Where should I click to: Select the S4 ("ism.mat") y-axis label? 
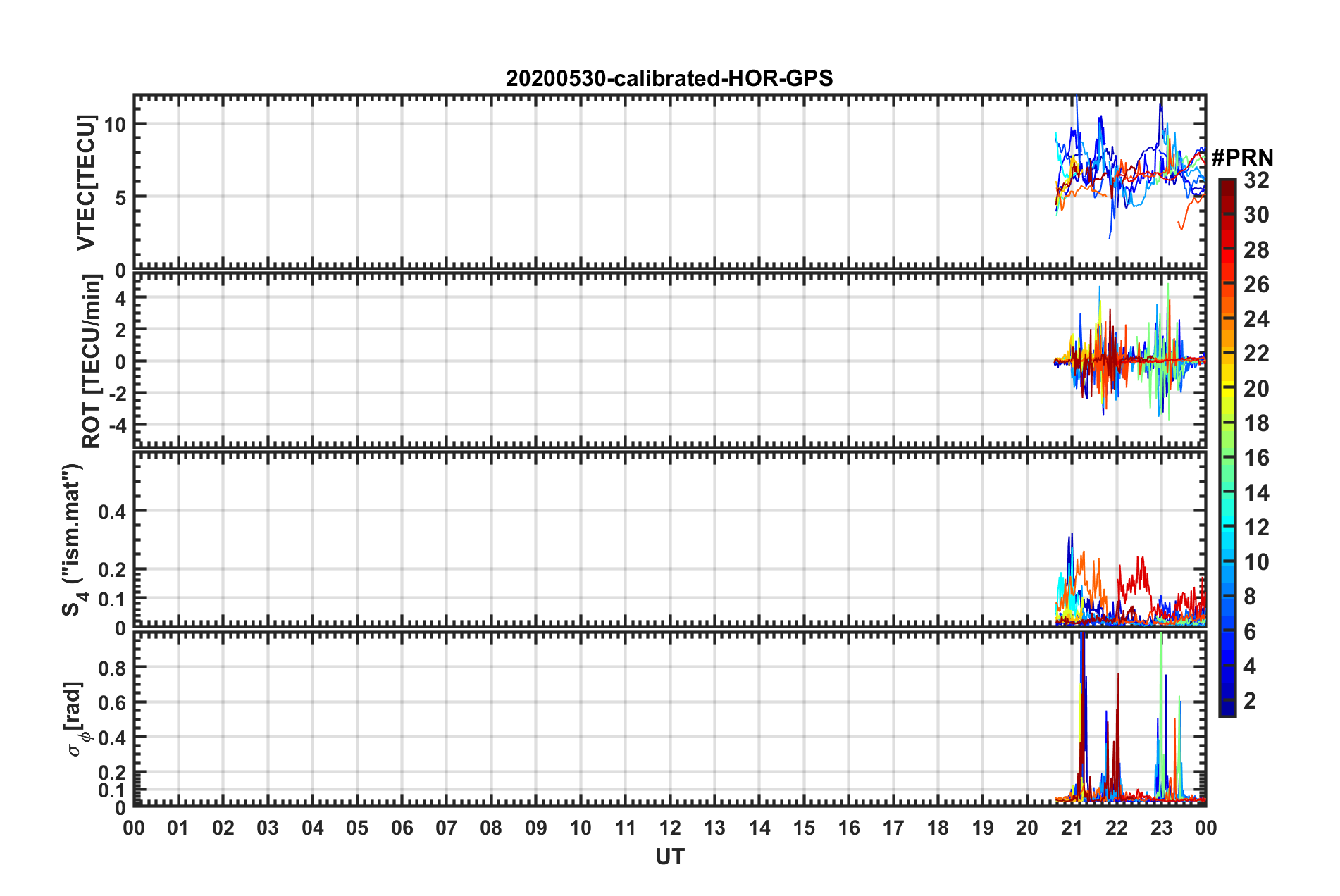click(74, 540)
